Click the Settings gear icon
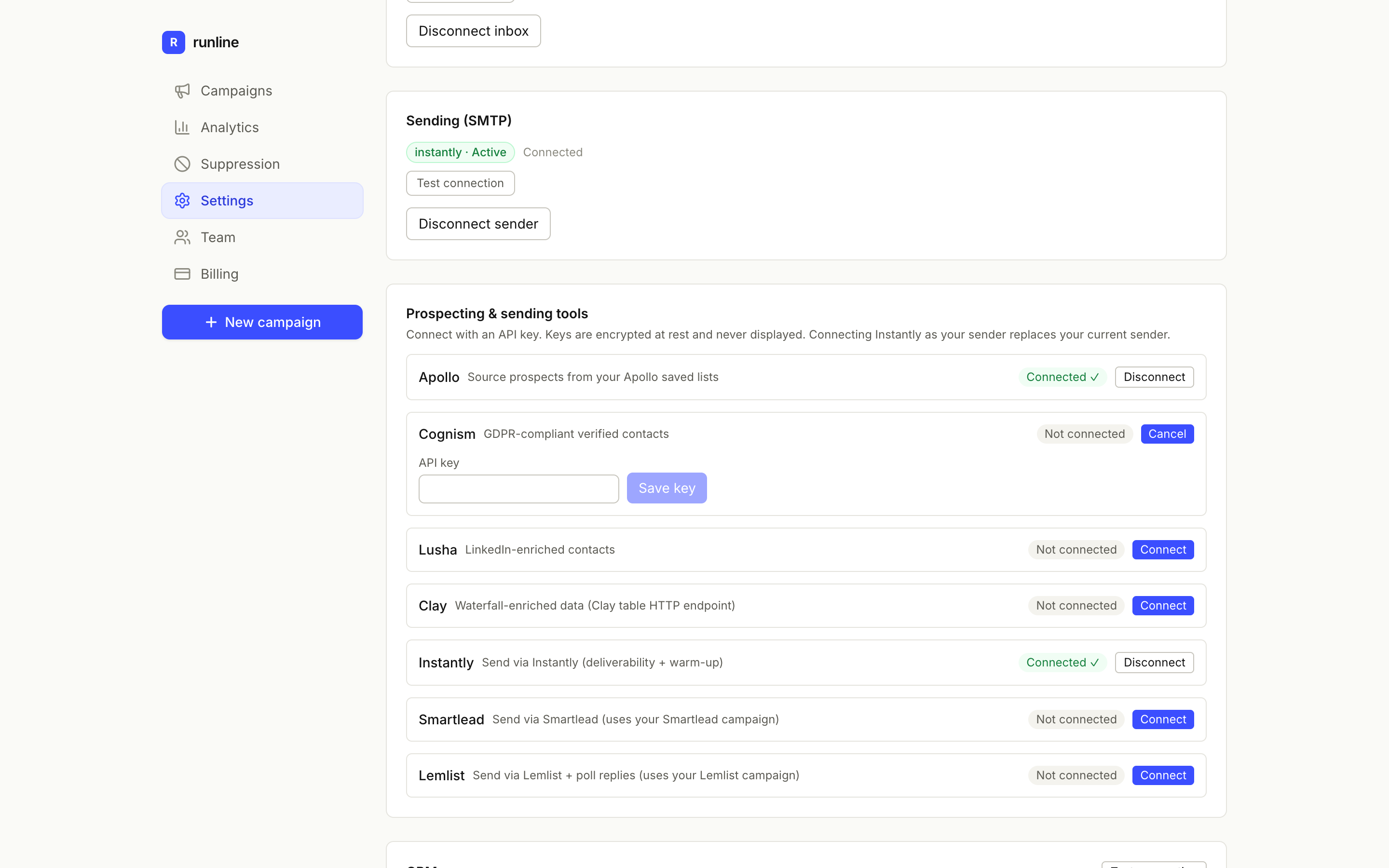 [x=182, y=201]
